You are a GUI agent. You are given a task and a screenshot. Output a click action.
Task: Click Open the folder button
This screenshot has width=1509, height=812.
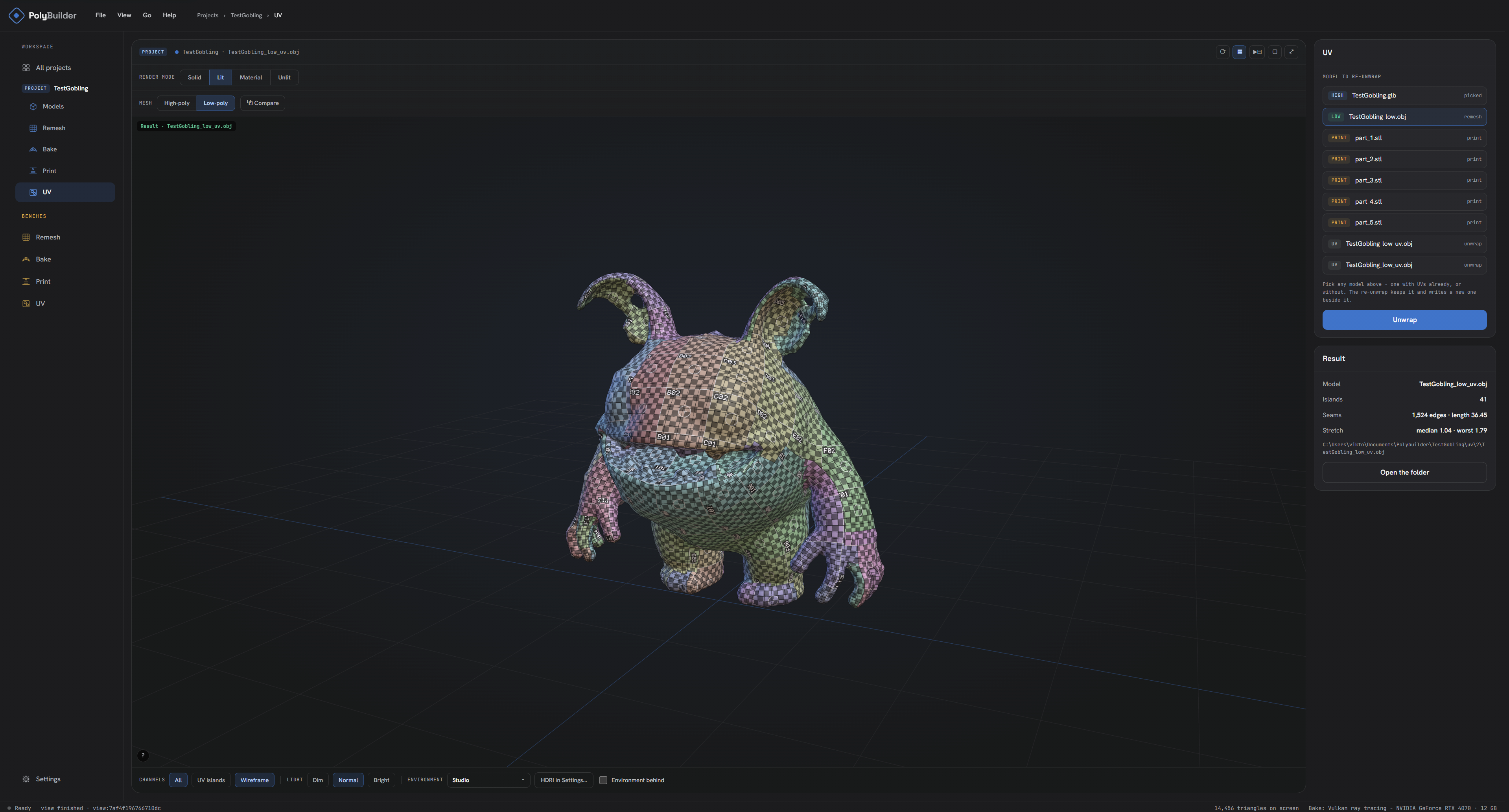point(1404,472)
